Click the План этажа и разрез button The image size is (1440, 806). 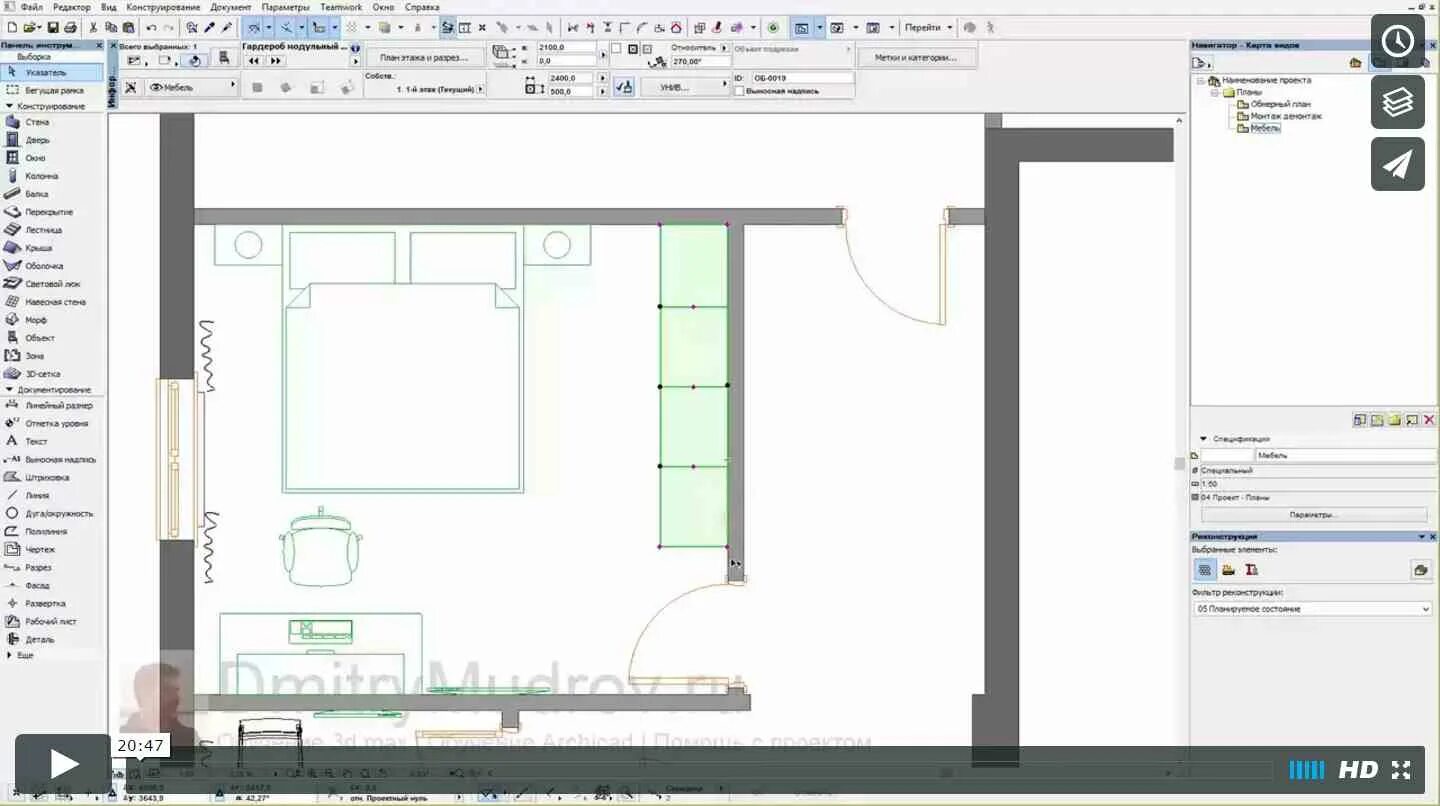click(x=424, y=58)
